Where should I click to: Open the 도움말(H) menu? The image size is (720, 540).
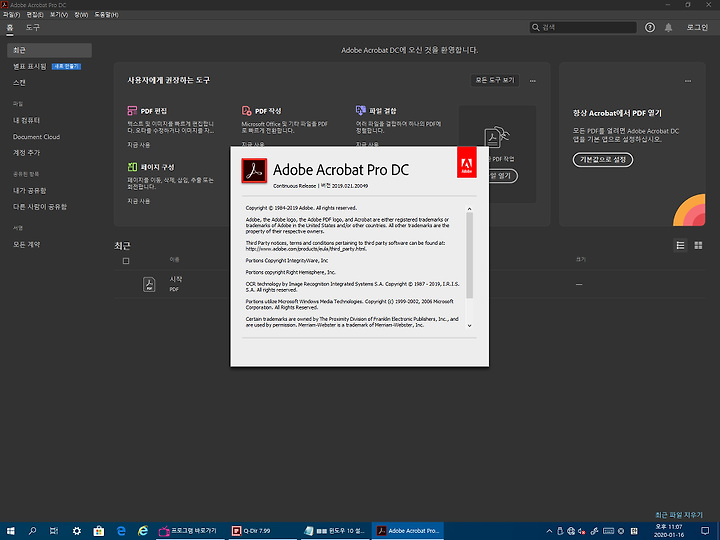click(106, 15)
